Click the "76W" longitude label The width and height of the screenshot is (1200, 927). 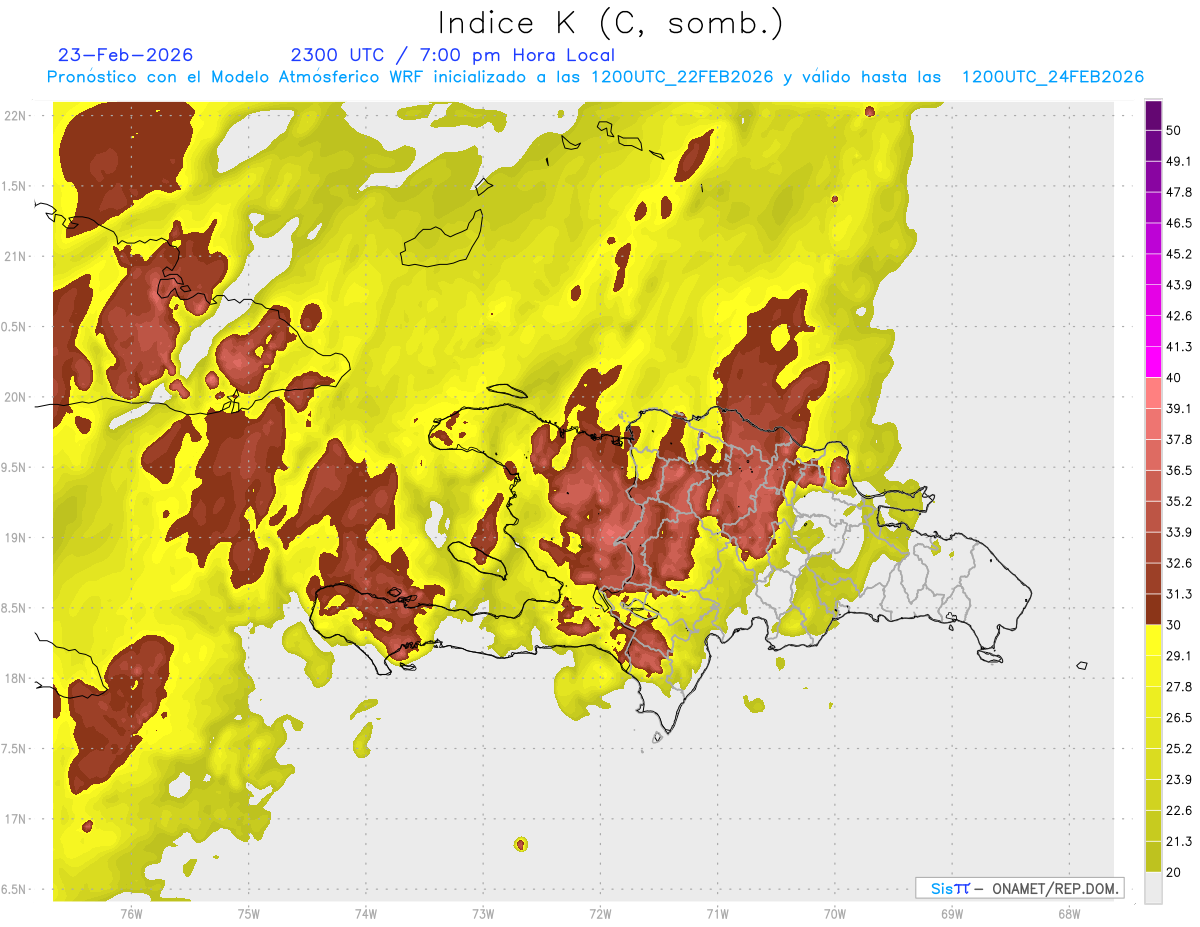pos(131,913)
